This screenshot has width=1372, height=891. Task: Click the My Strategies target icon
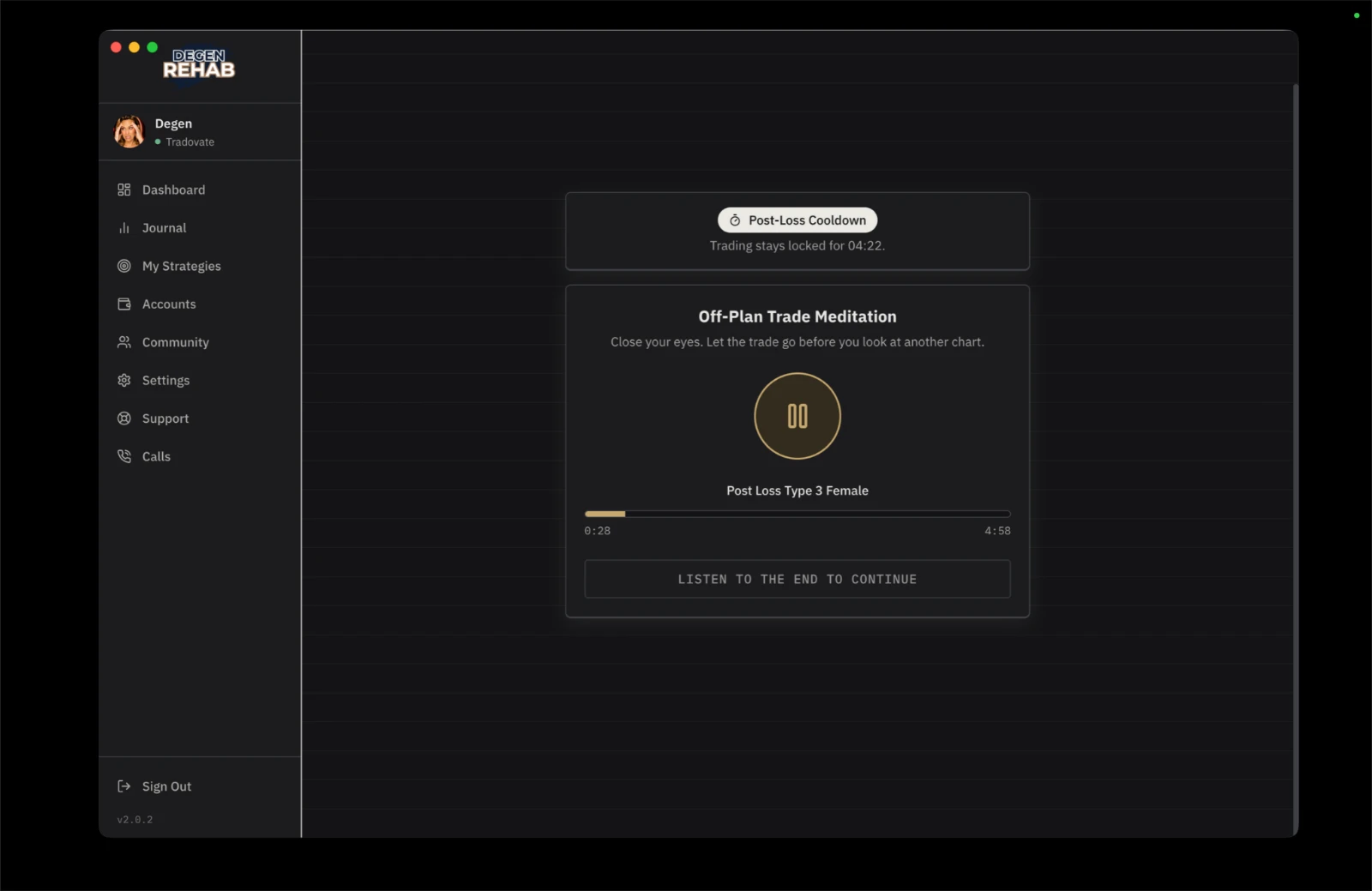(x=124, y=266)
